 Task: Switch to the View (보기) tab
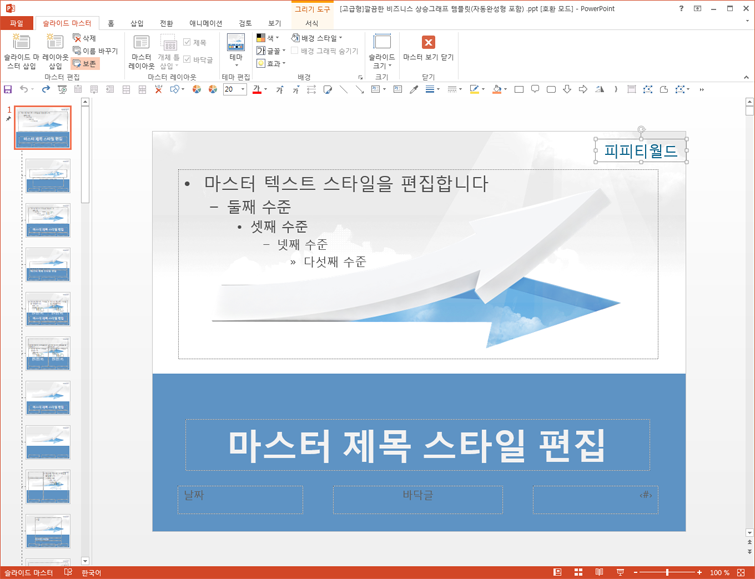274,23
